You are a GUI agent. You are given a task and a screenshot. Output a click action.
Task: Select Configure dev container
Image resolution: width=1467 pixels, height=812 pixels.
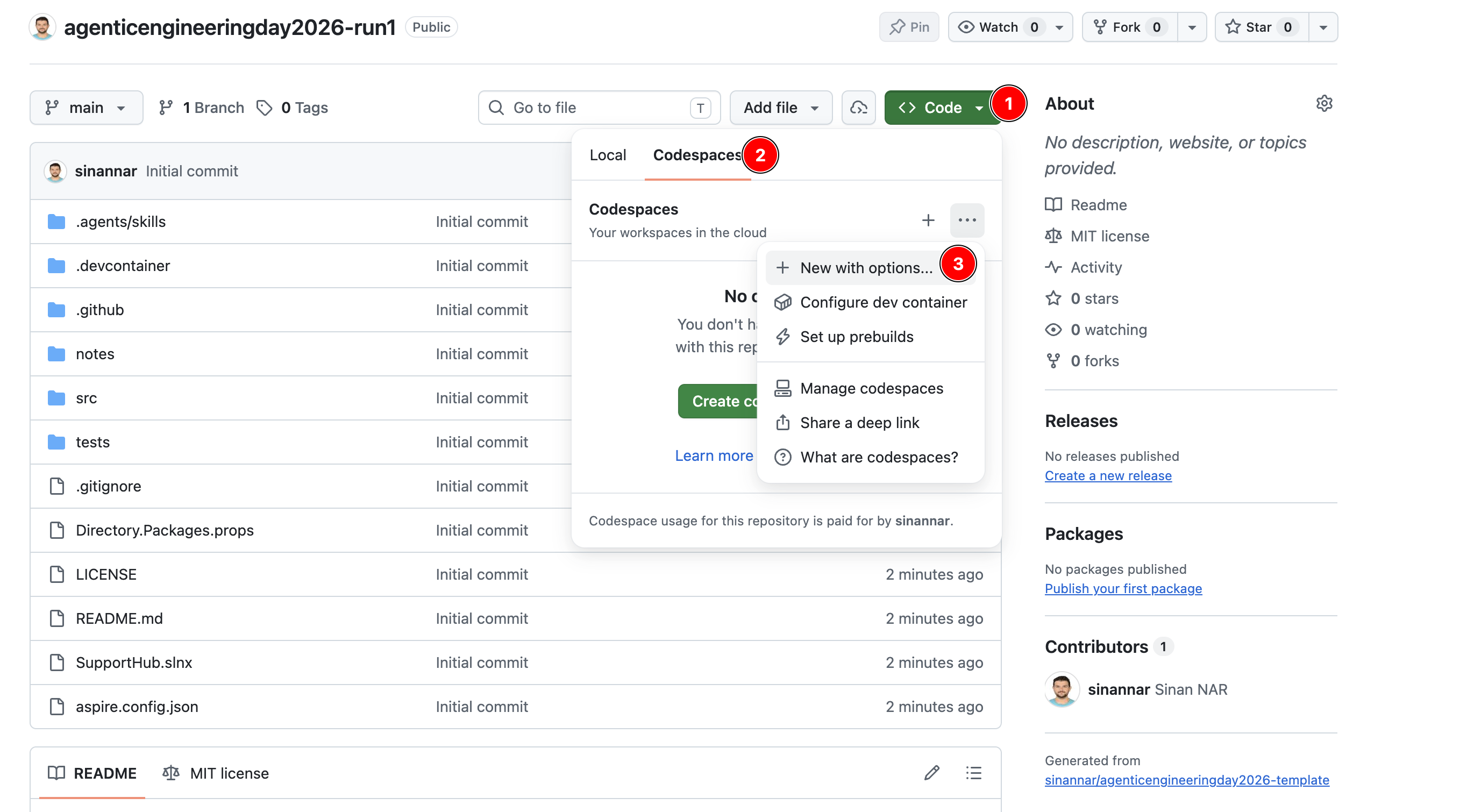pos(871,302)
